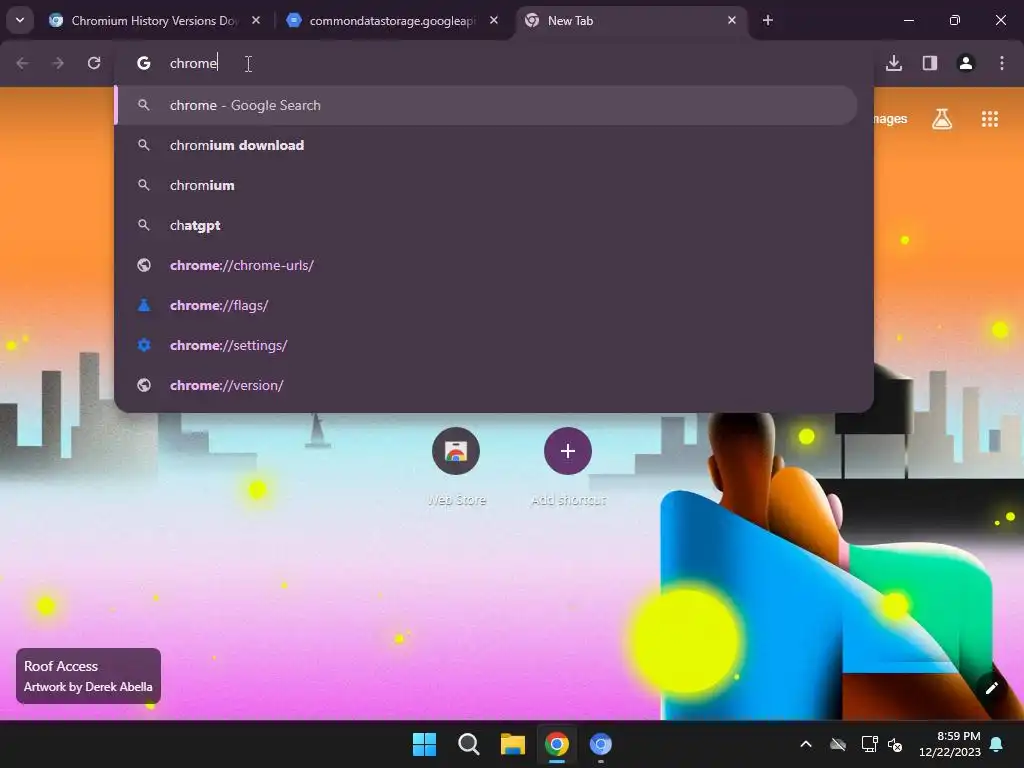Open the Downloads toolbar icon
The width and height of the screenshot is (1024, 768).
tap(894, 63)
